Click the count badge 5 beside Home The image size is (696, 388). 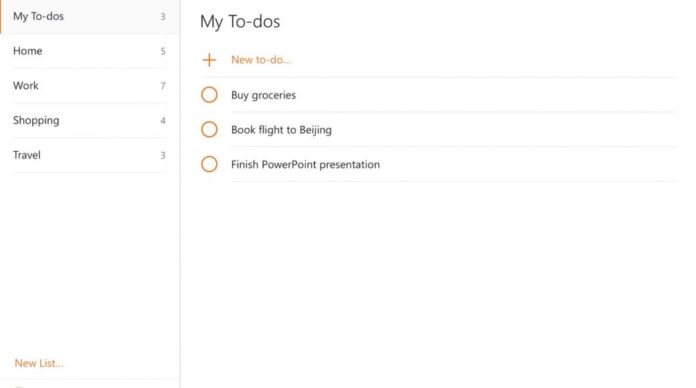pos(163,51)
